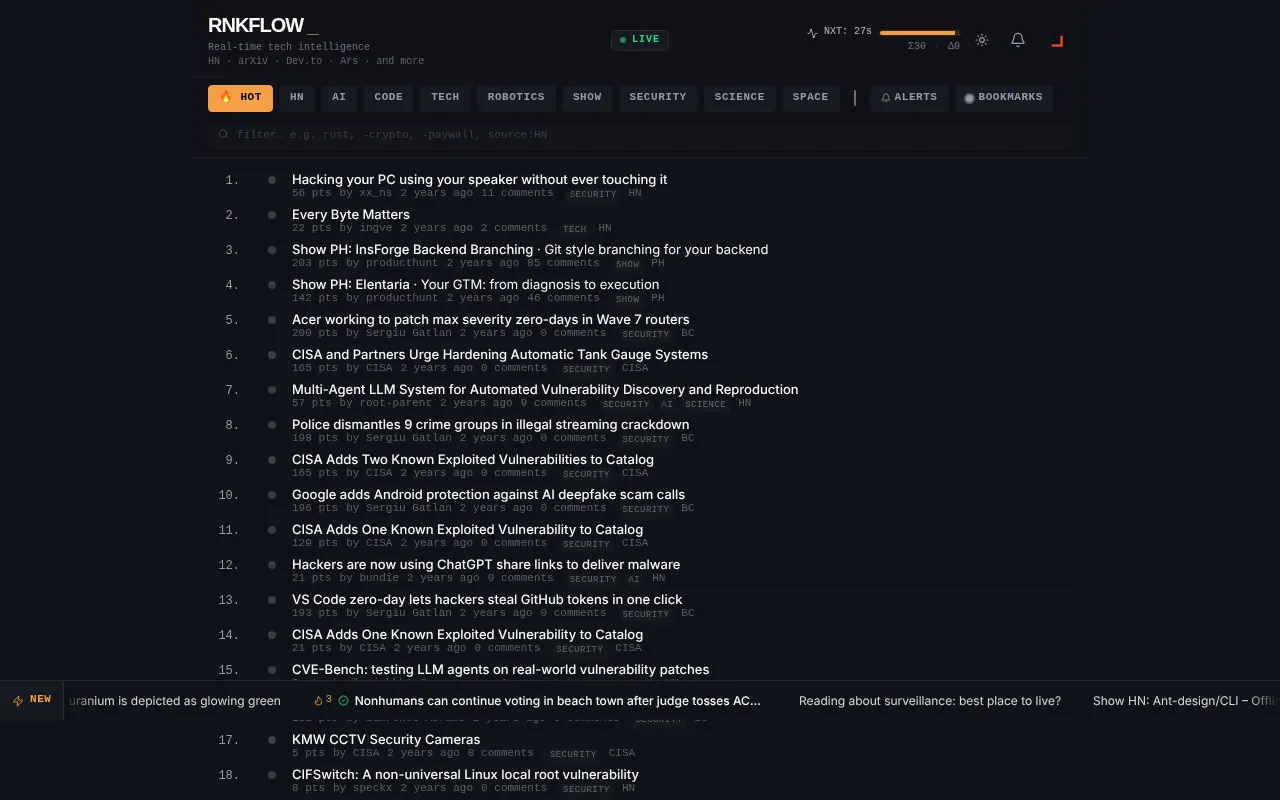Open story Hacking your PC using your speaker
This screenshot has width=1280, height=800.
click(x=479, y=180)
